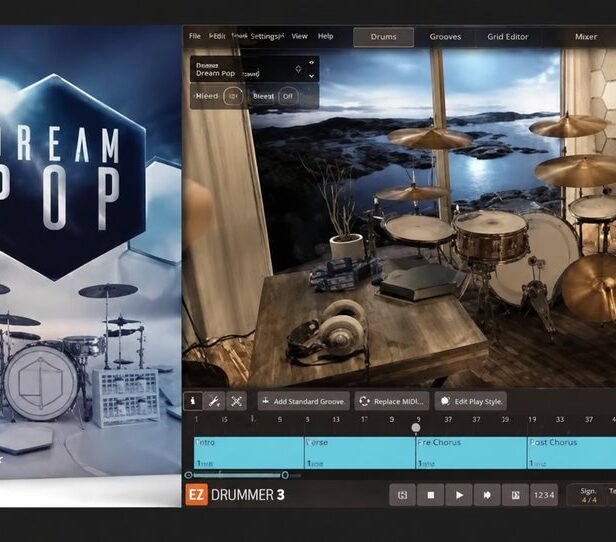Click the Record button in transport
The width and height of the screenshot is (616, 542).
tap(487, 495)
